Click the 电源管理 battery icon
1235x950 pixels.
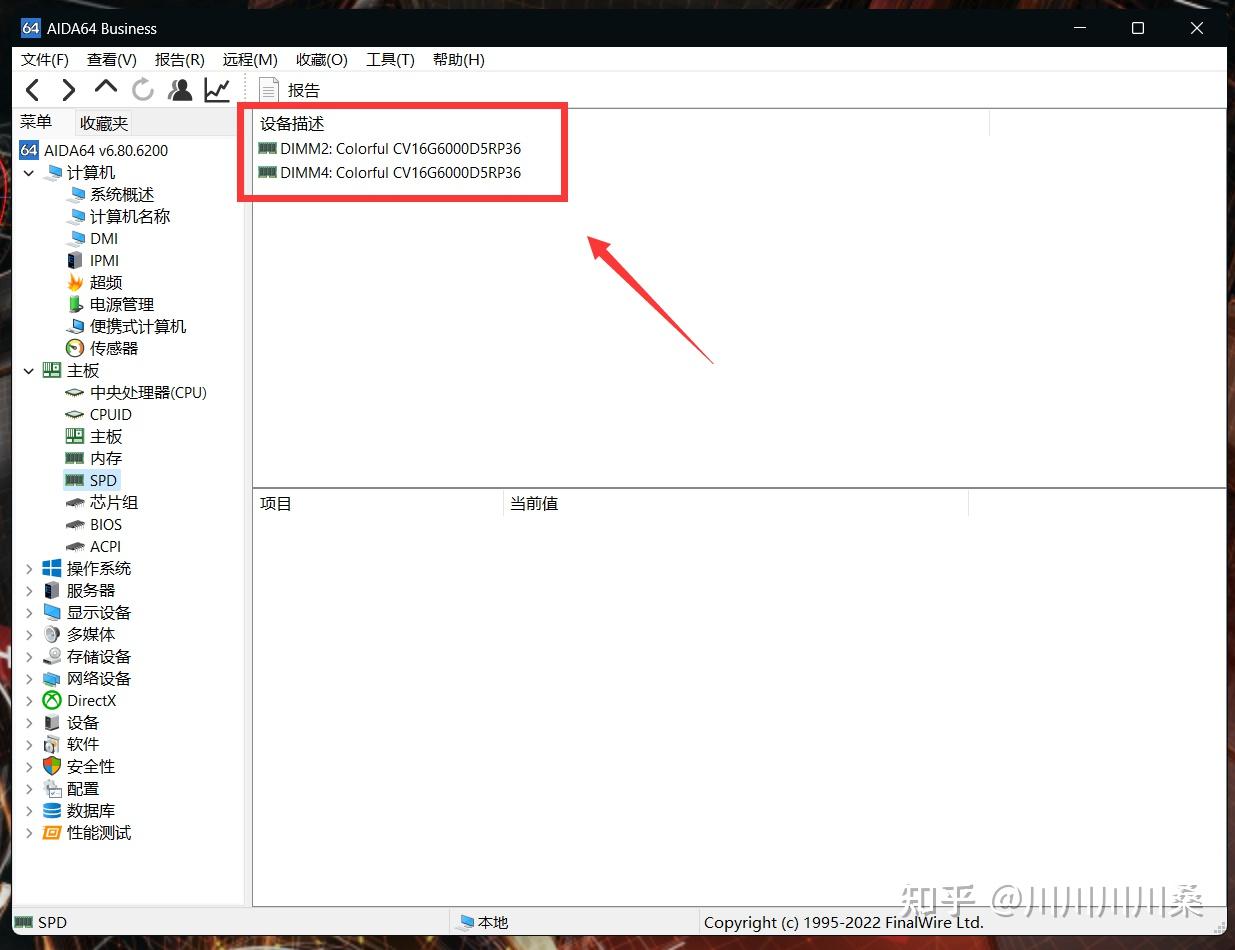coord(75,304)
